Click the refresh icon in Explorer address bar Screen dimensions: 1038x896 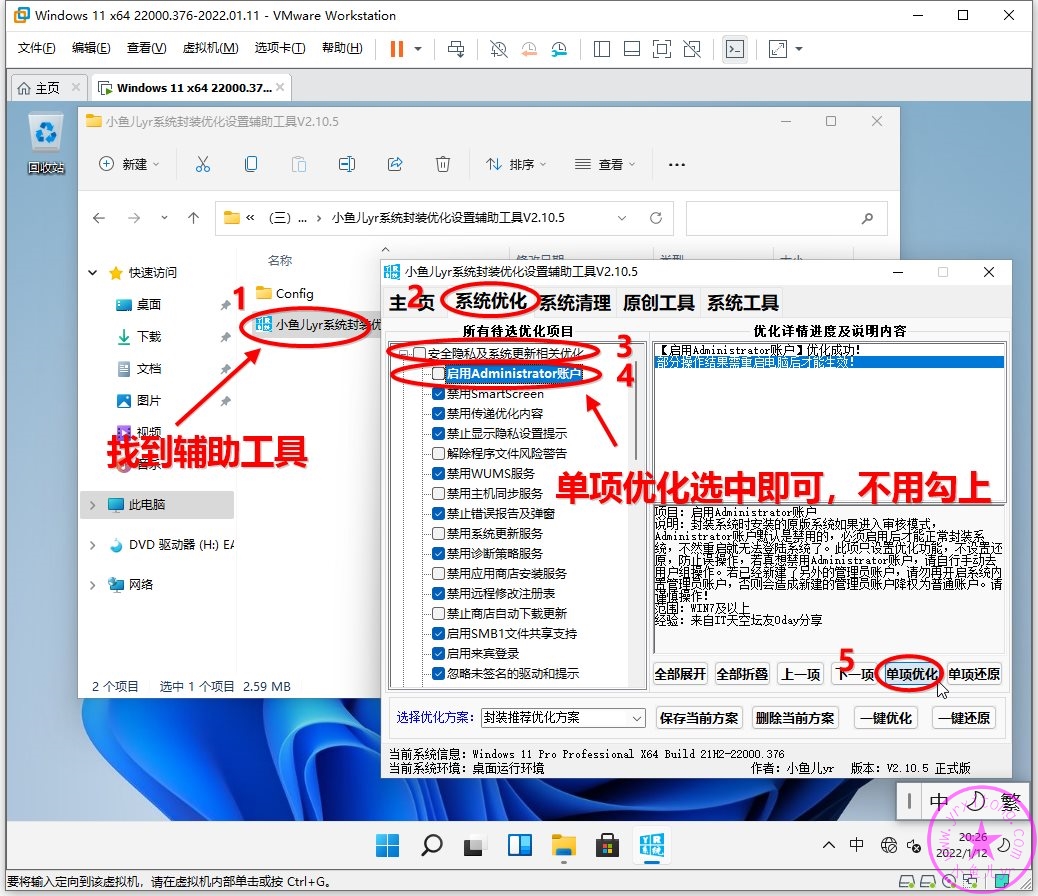tap(656, 218)
